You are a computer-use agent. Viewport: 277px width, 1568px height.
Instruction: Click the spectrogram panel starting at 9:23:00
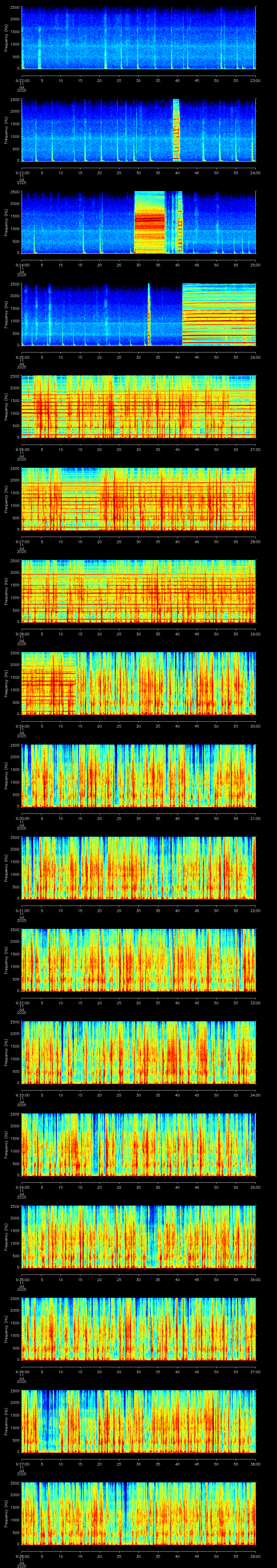[x=138, y=130]
